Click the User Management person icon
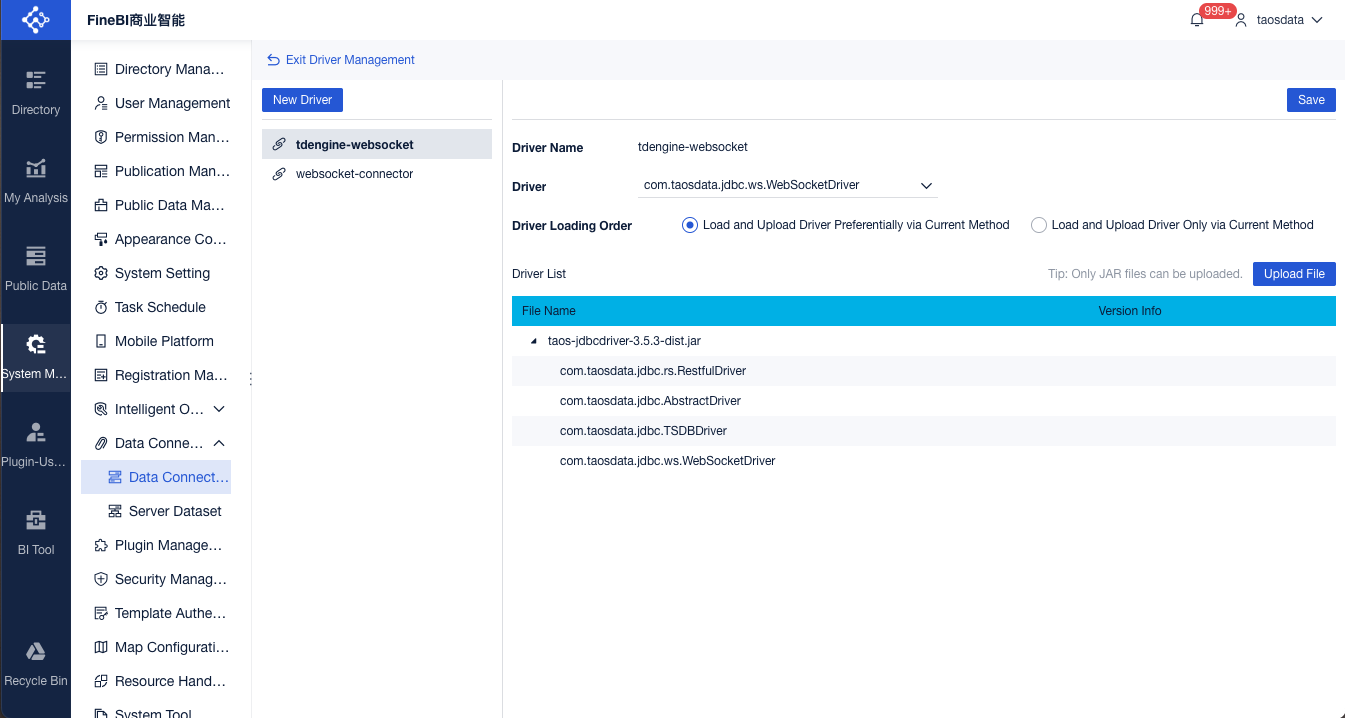 101,103
